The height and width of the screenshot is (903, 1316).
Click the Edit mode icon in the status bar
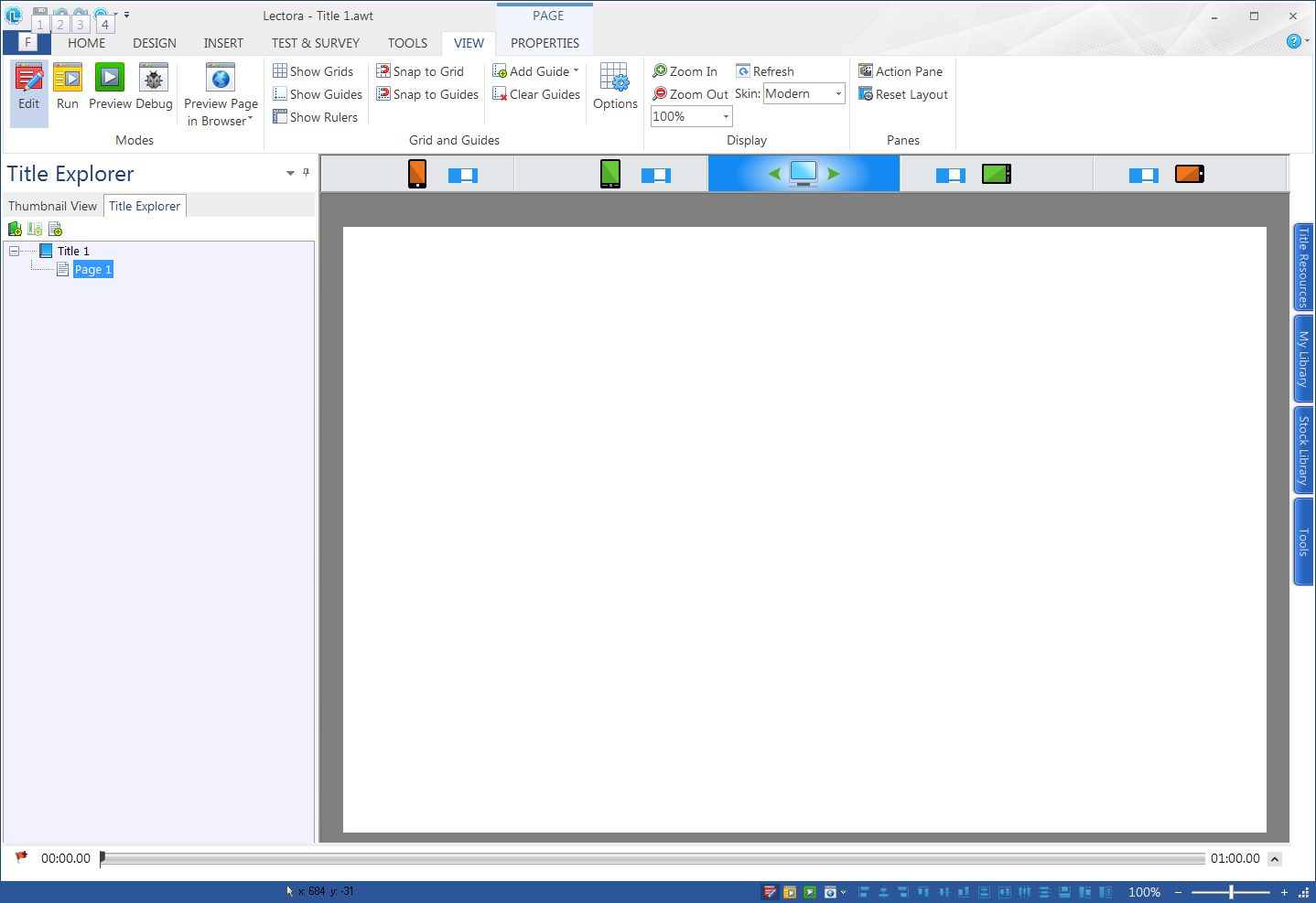click(x=770, y=892)
